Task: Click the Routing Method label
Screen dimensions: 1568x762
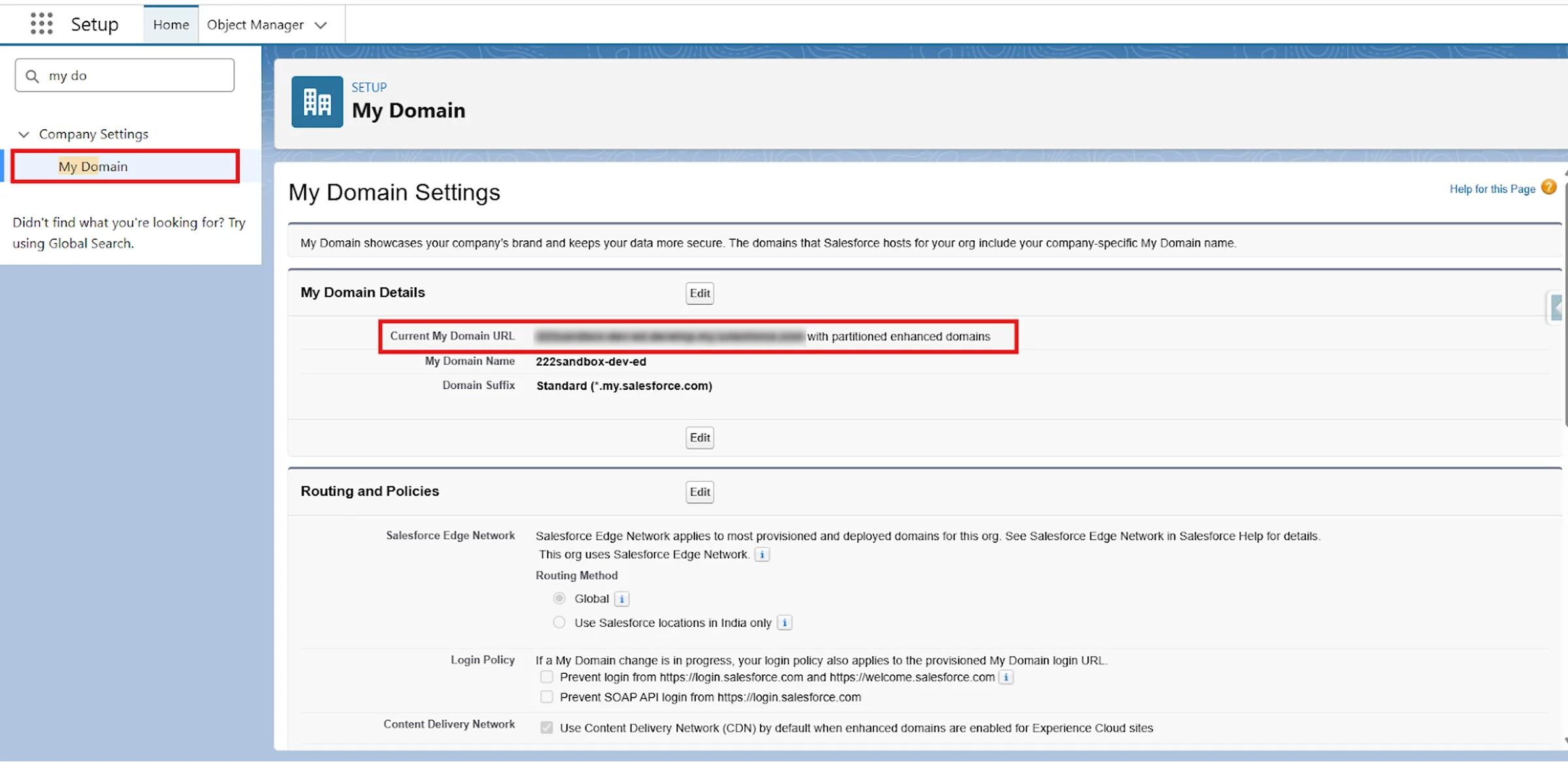Action: [x=576, y=575]
